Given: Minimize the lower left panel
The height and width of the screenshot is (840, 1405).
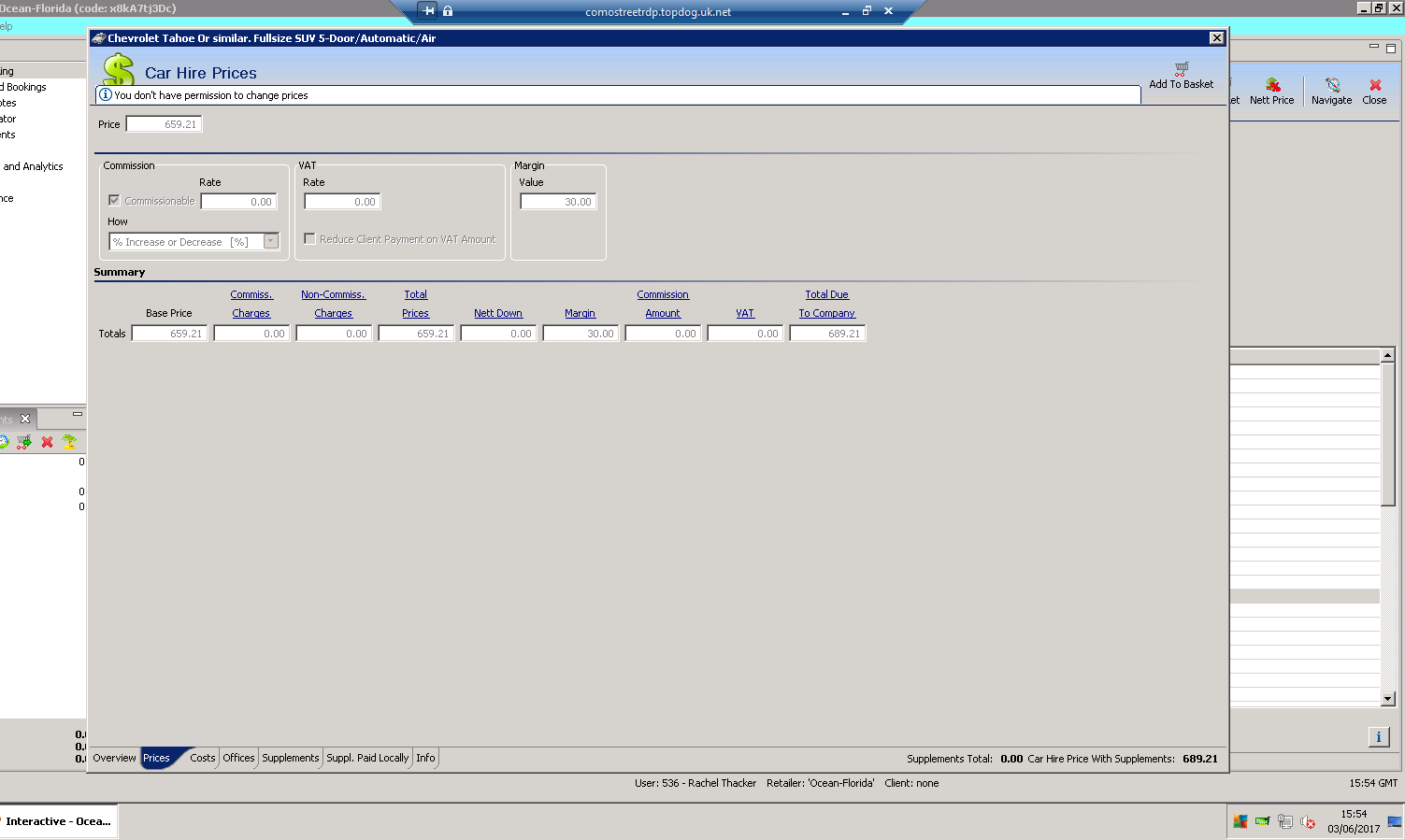Looking at the screenshot, I should pyautogui.click(x=78, y=414).
